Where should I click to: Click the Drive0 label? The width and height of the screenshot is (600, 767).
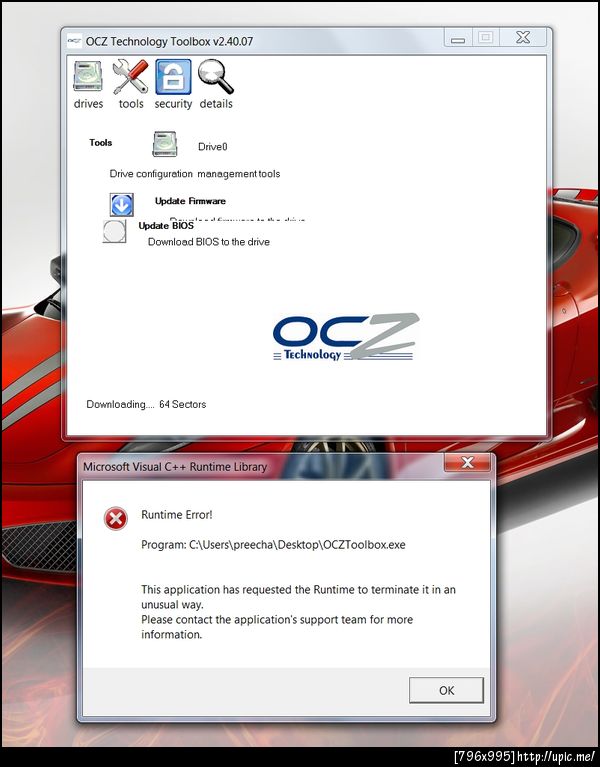point(213,146)
